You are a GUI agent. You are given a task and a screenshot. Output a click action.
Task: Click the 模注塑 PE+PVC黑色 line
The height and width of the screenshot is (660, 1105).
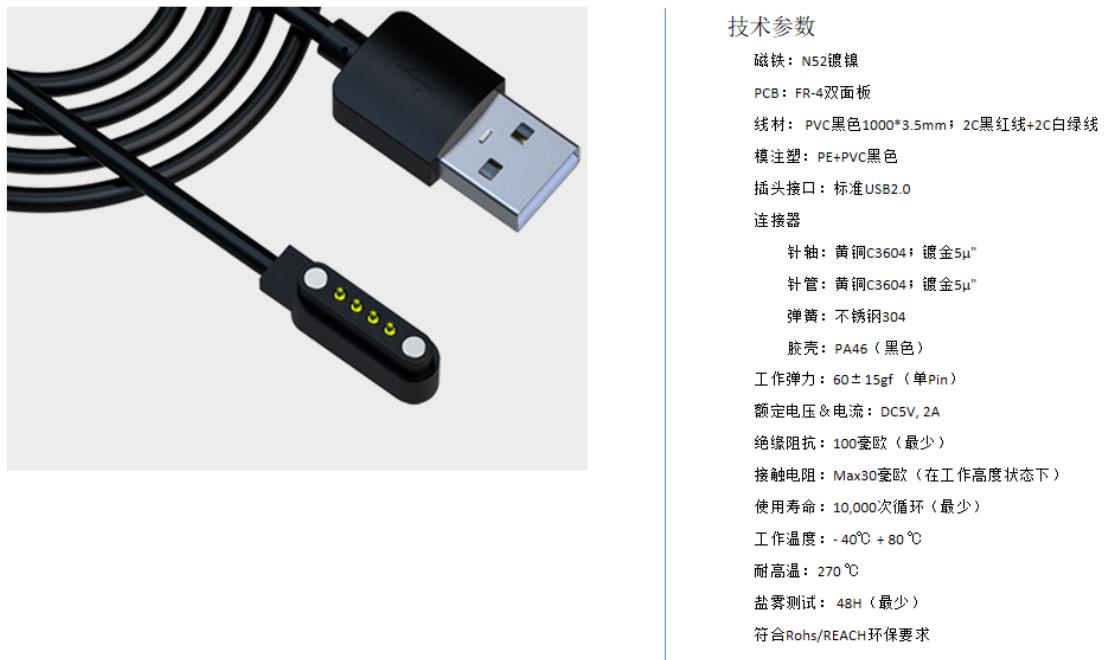pyautogui.click(x=825, y=156)
